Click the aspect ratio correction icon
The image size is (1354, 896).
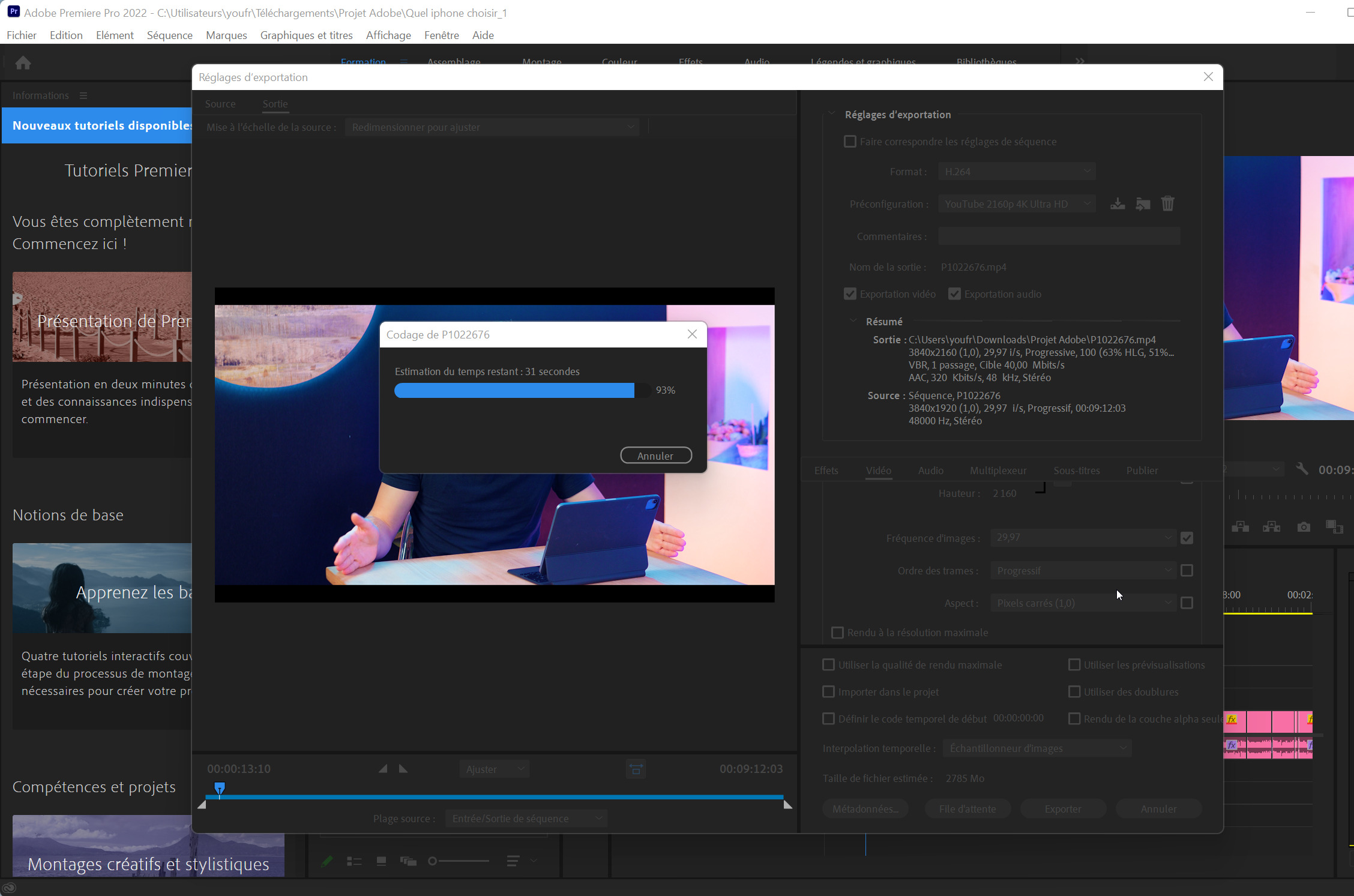click(x=636, y=769)
